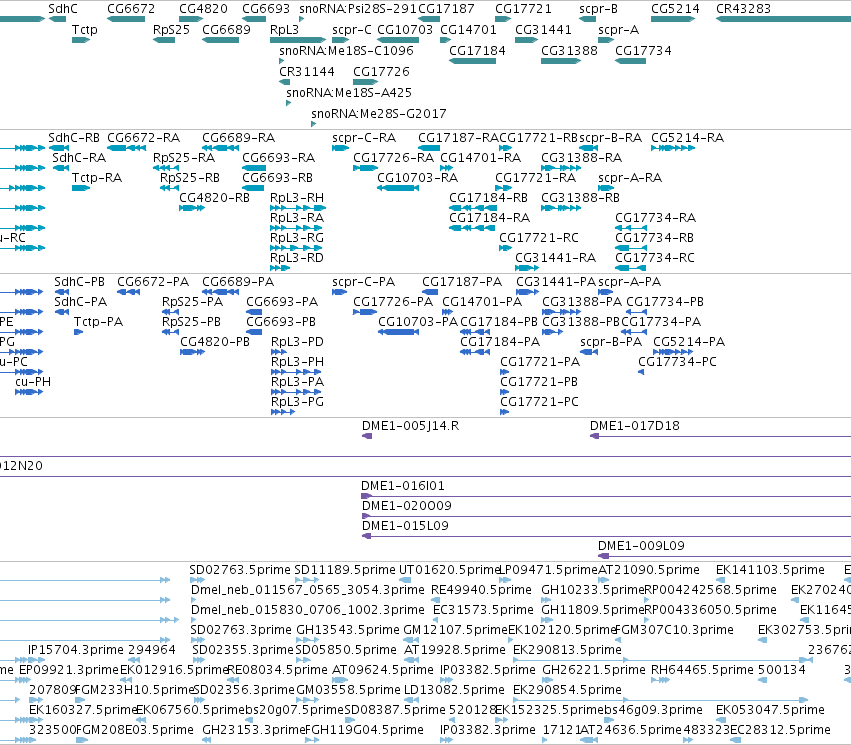This screenshot has height=745, width=851.
Task: Open the CG4820-RB transcript
Action: (192, 208)
